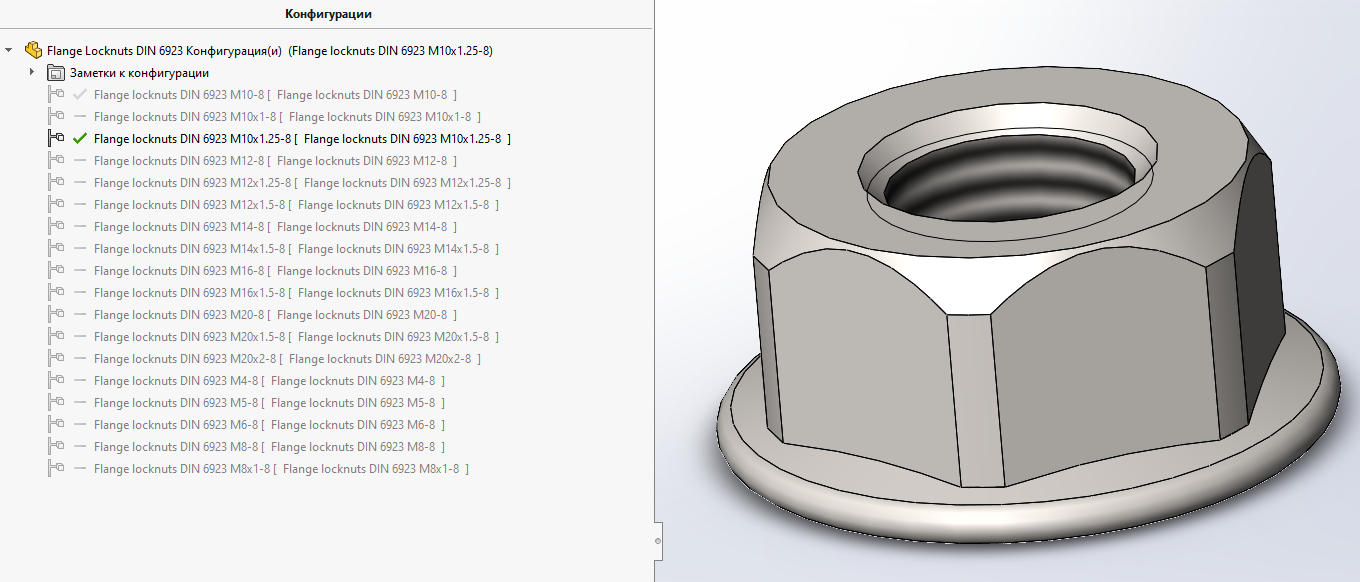Select configuration Flange locknuts DIN 6923 M20x1.5-8
Viewport: 1360px width, 582px height.
pyautogui.click(x=296, y=337)
